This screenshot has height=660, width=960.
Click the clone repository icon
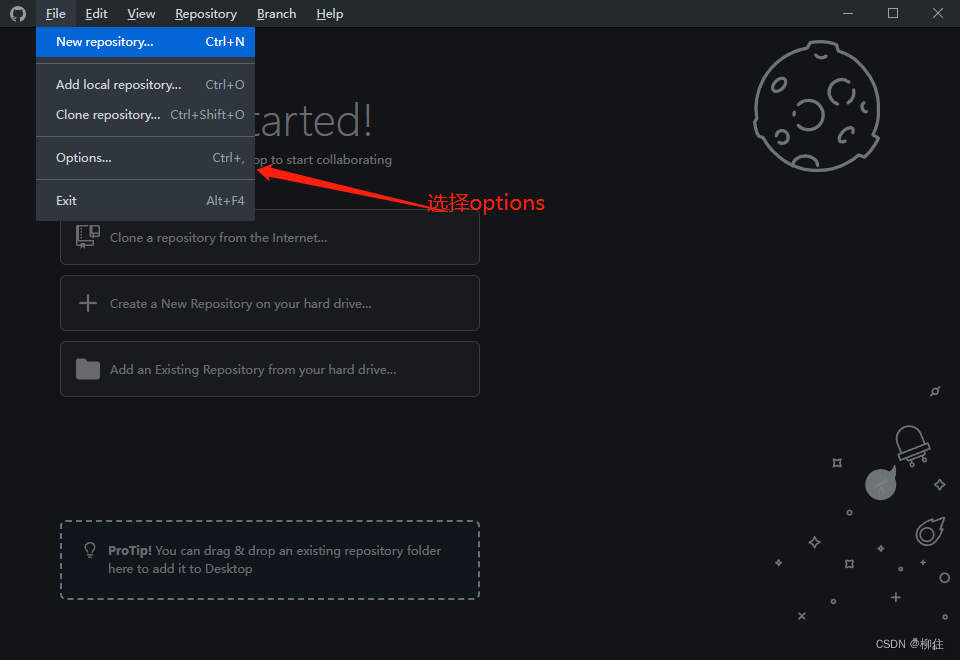[x=88, y=236]
